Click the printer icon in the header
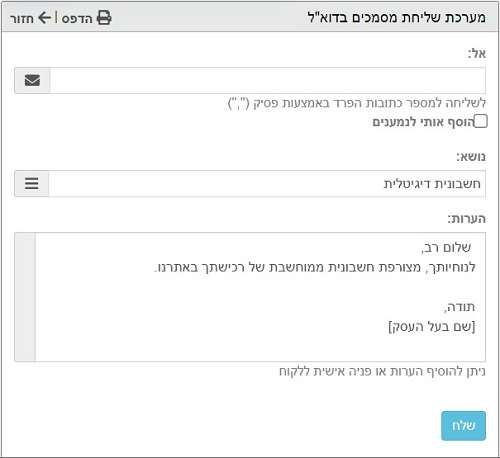Image resolution: width=500 pixels, height=458 pixels. tap(104, 18)
